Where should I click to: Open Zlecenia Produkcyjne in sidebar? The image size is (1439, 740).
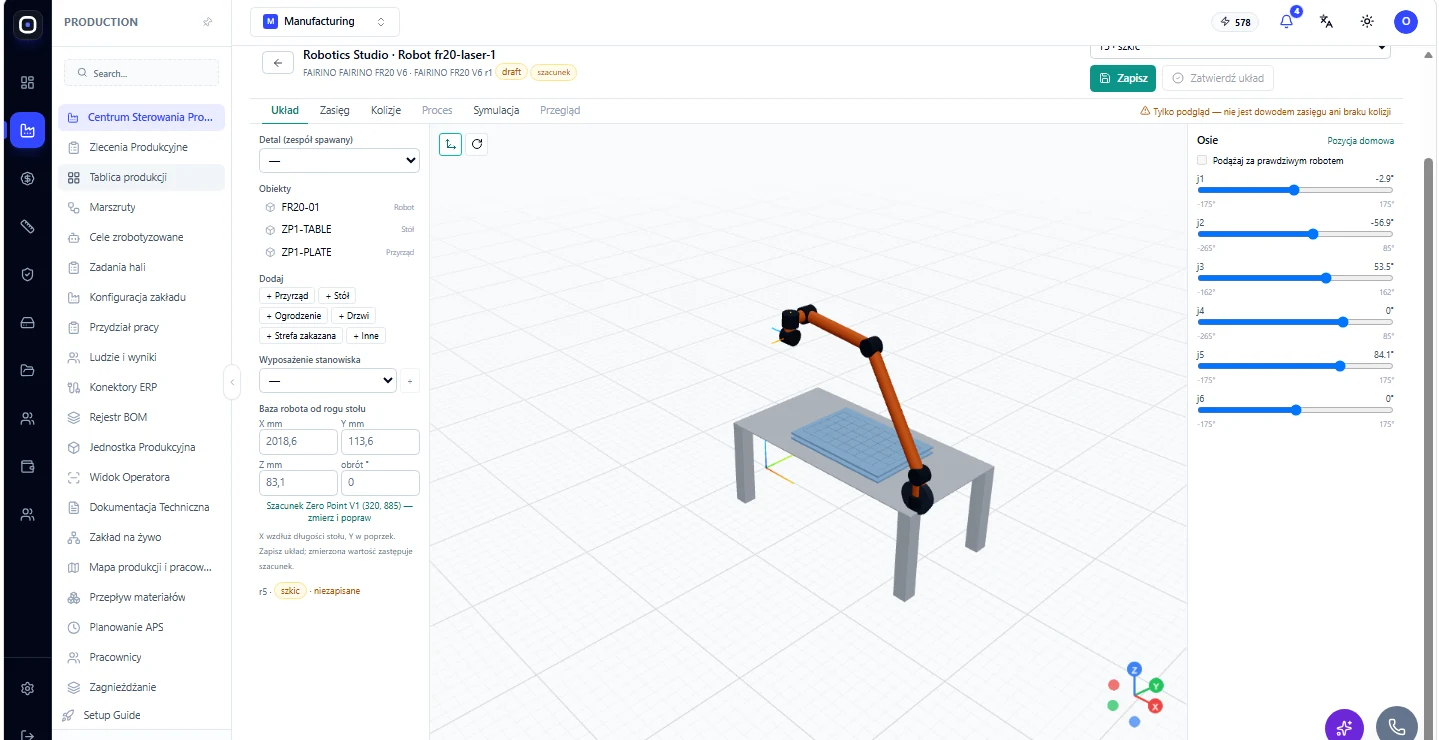pos(141,147)
